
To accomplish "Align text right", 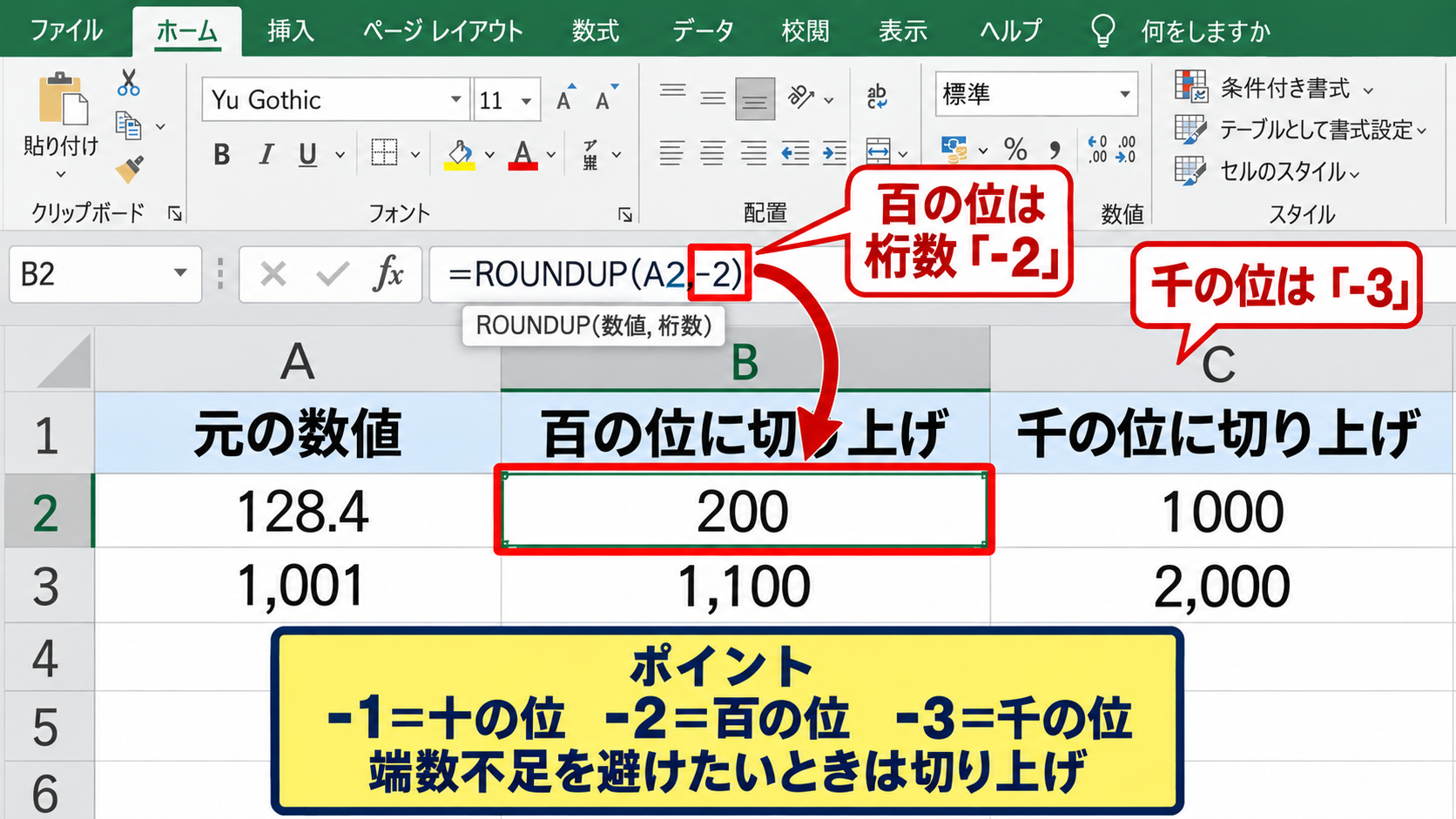I will pyautogui.click(x=754, y=153).
